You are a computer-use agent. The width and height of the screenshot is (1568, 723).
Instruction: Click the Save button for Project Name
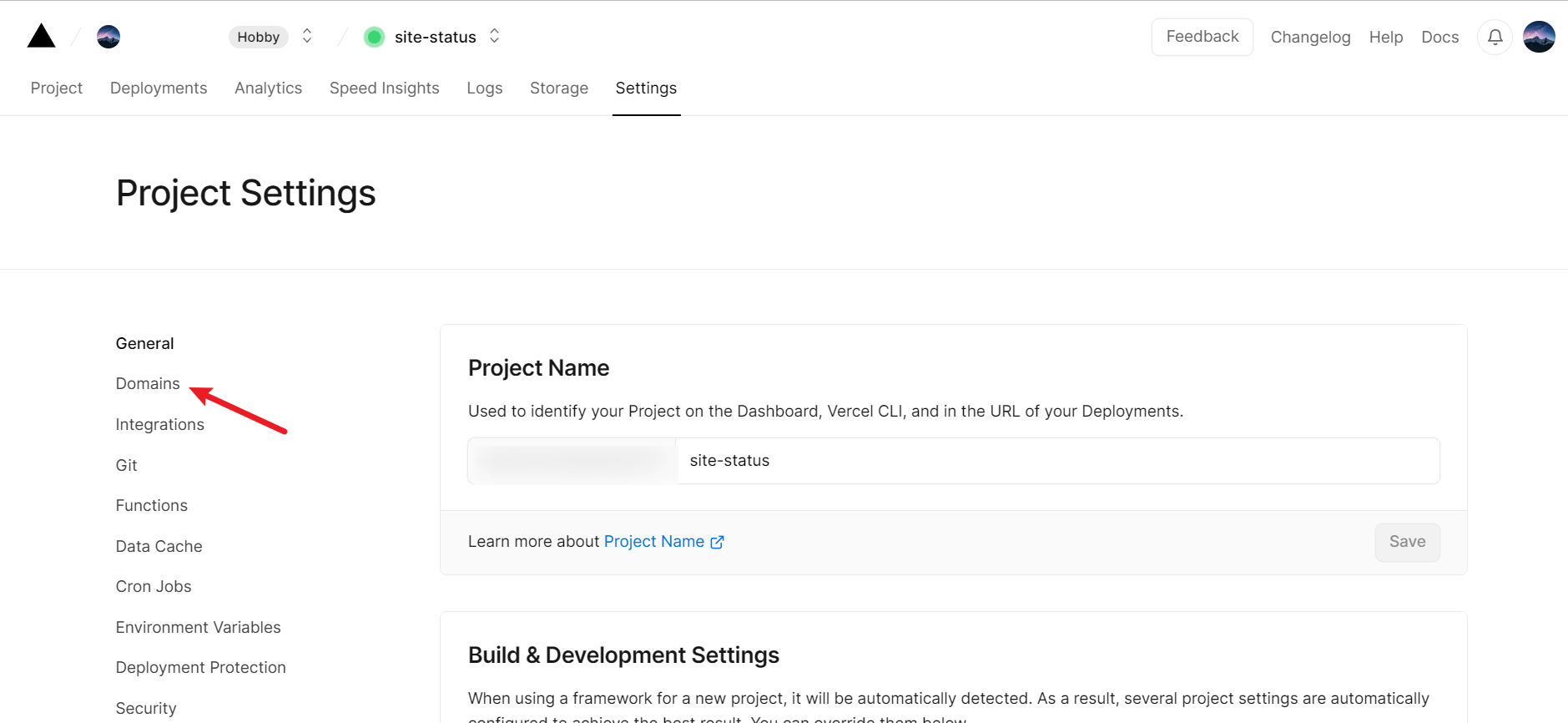(1407, 542)
